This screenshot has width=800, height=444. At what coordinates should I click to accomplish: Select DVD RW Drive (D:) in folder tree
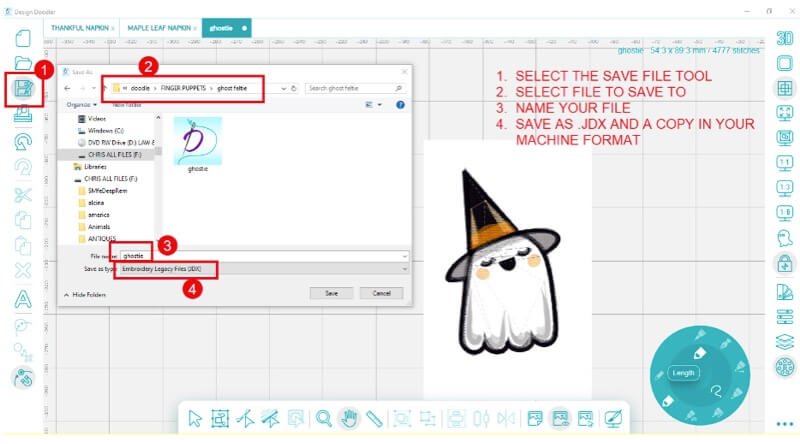[x=116, y=143]
